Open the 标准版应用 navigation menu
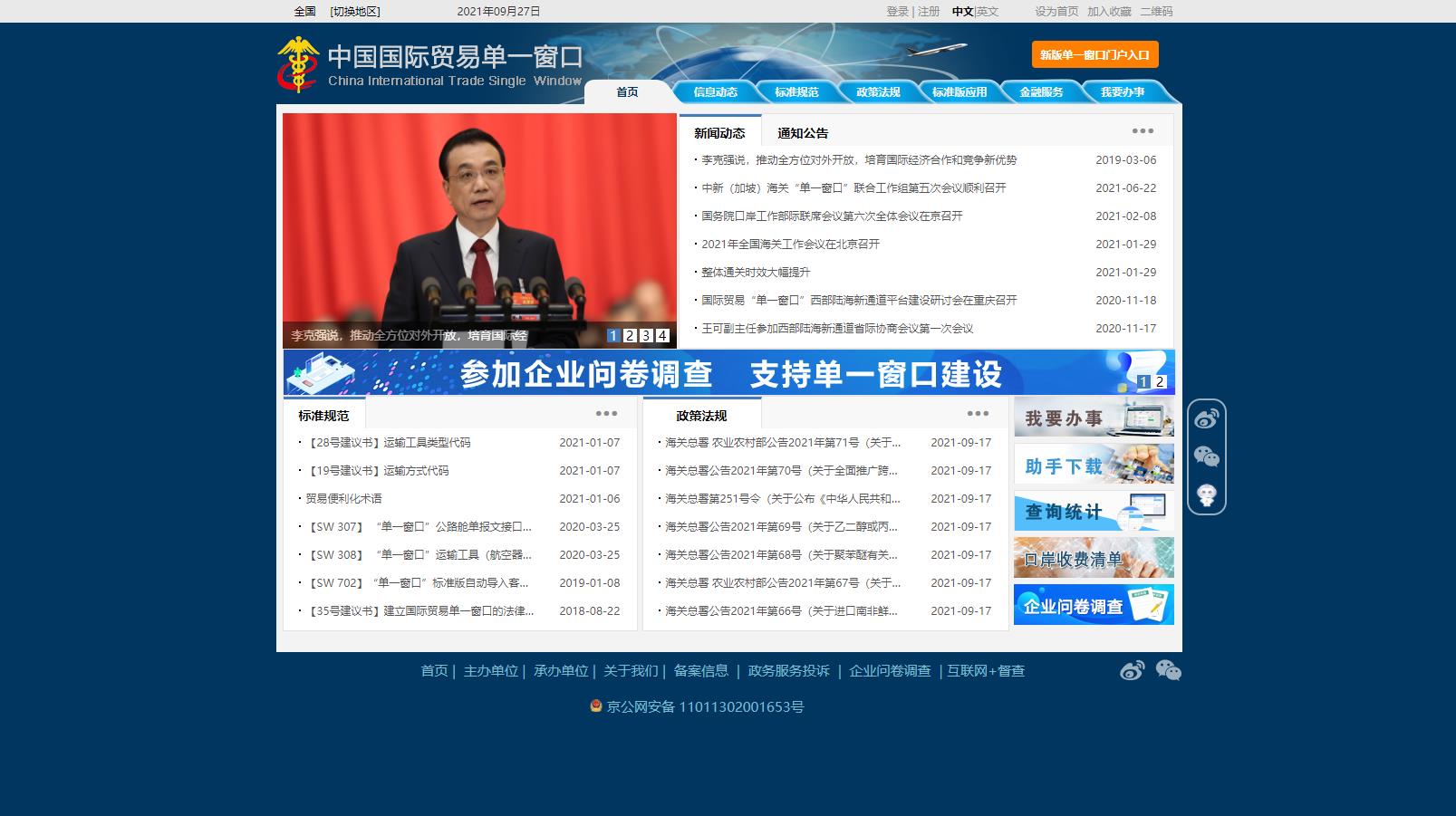This screenshot has height=816, width=1456. 962,91
